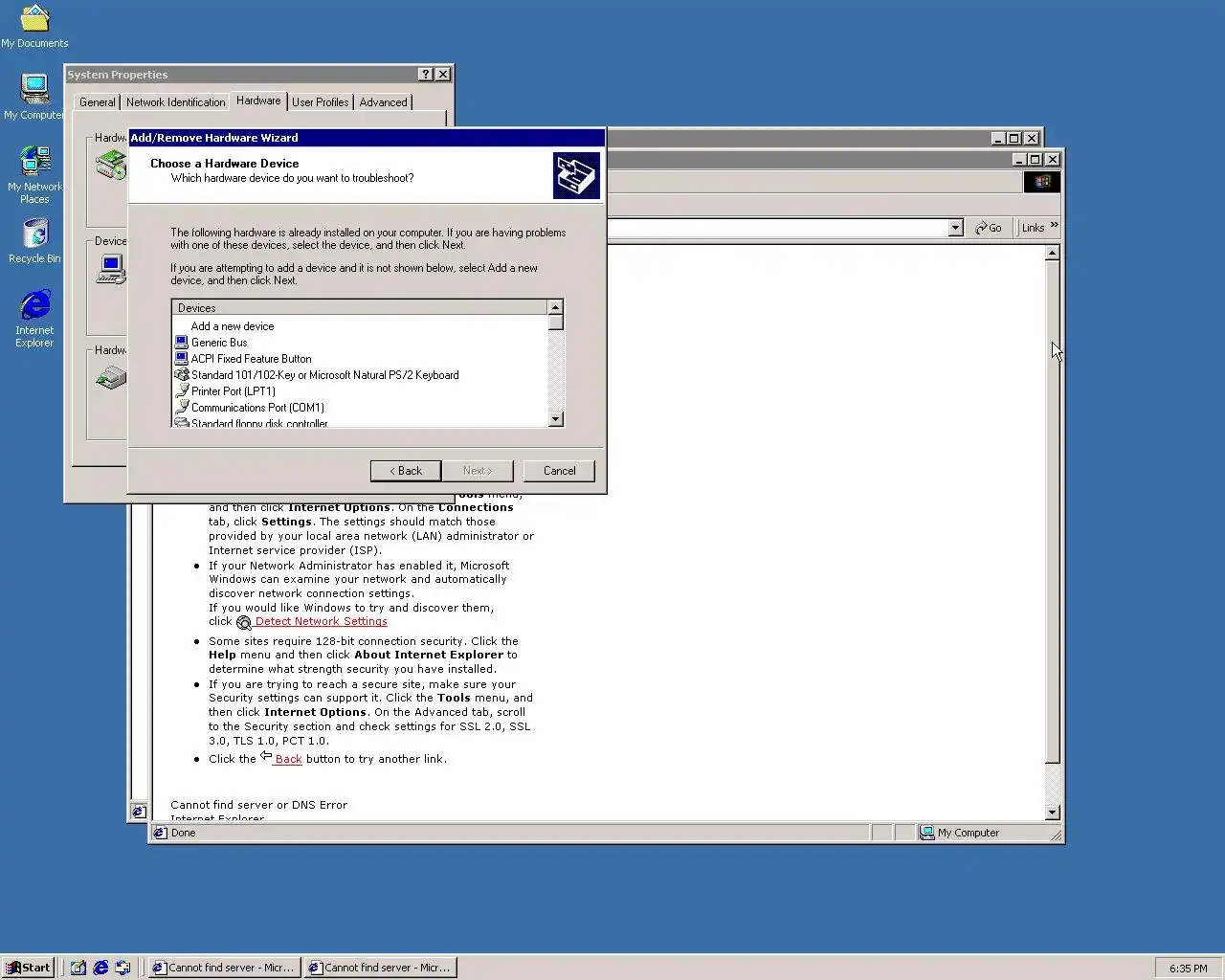Screen dimensions: 1225x980
Task: Click the browser vertical scrollbar thumb
Action: click(1052, 513)
